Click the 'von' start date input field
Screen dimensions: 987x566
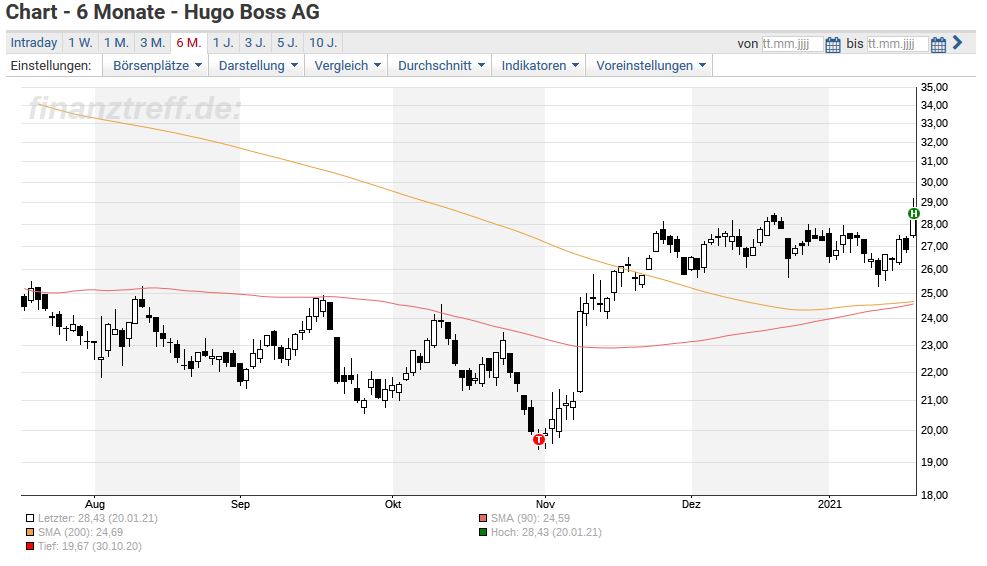pos(792,44)
